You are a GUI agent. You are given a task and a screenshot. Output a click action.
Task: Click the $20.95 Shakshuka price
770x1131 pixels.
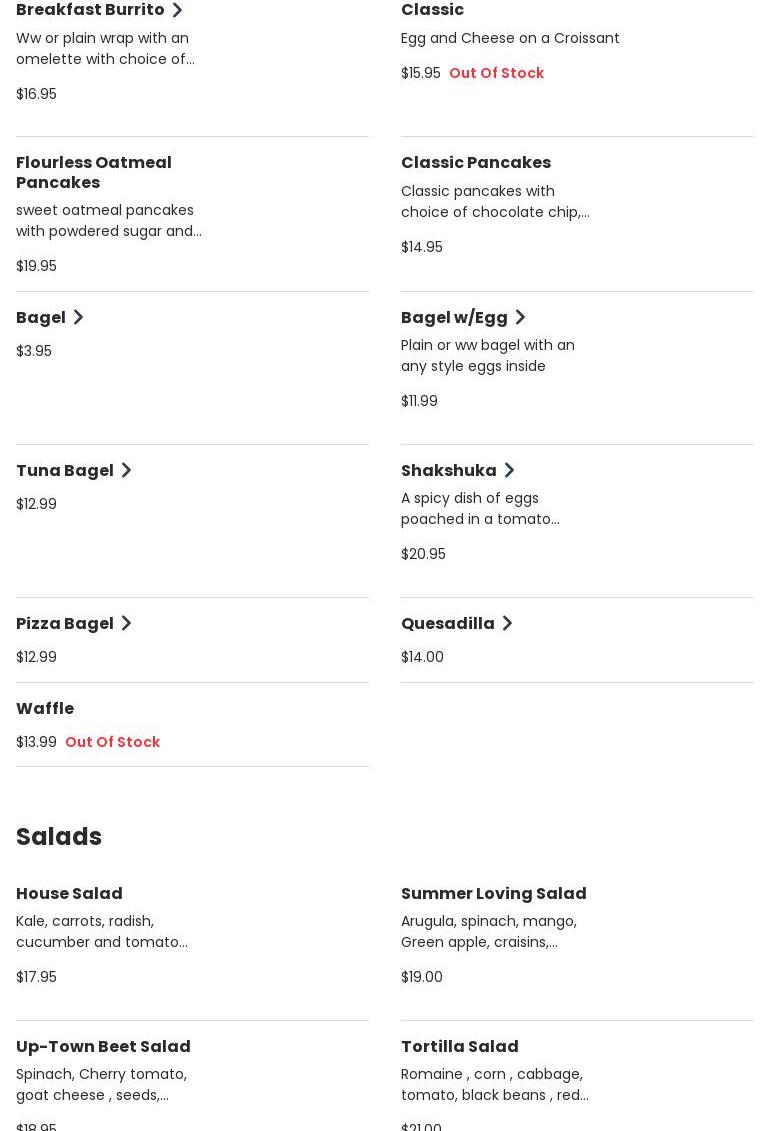423,554
